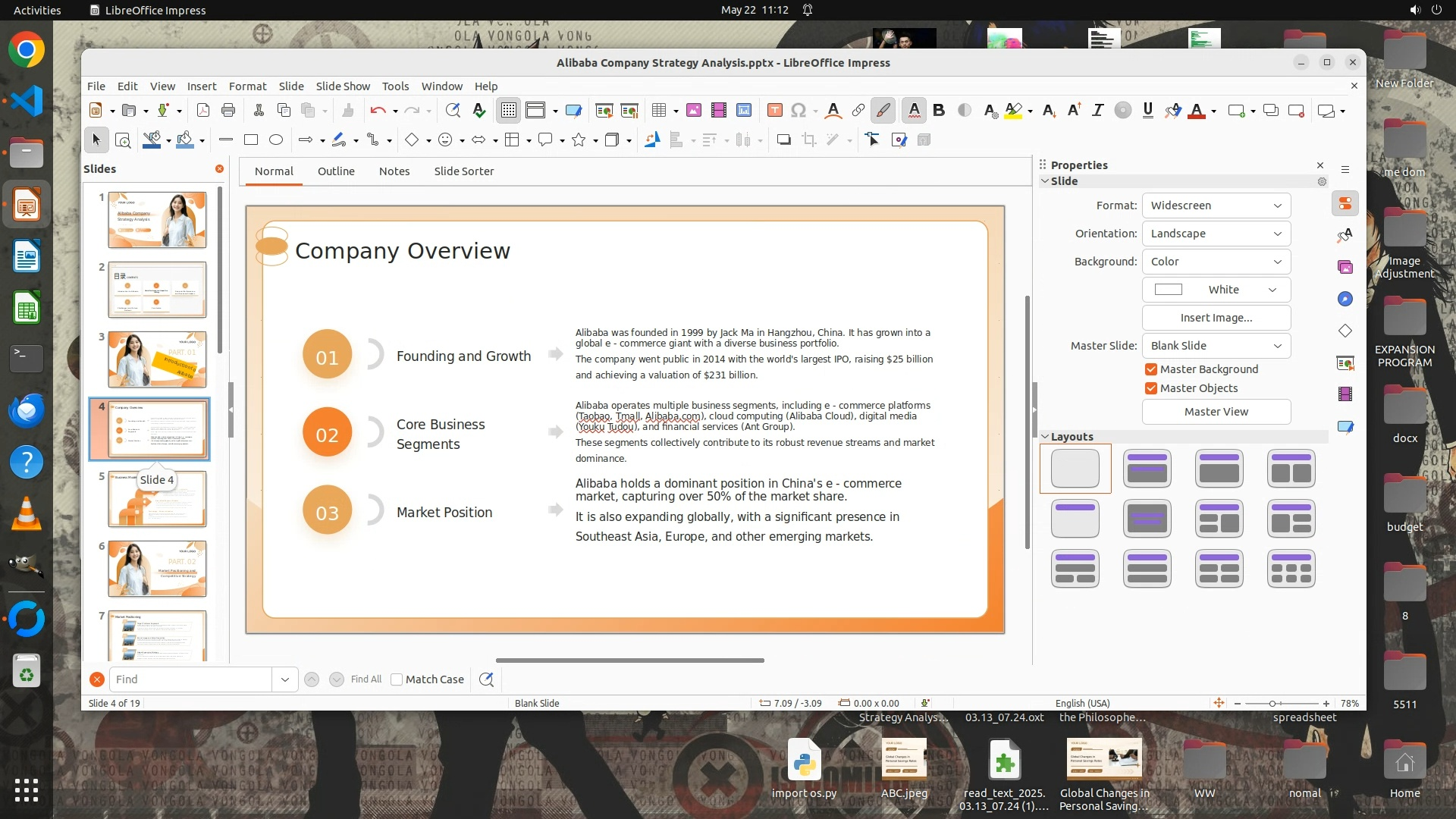Viewport: 1456px width, 819px height.
Task: Toggle the Display Grid icon
Action: [x=508, y=111]
